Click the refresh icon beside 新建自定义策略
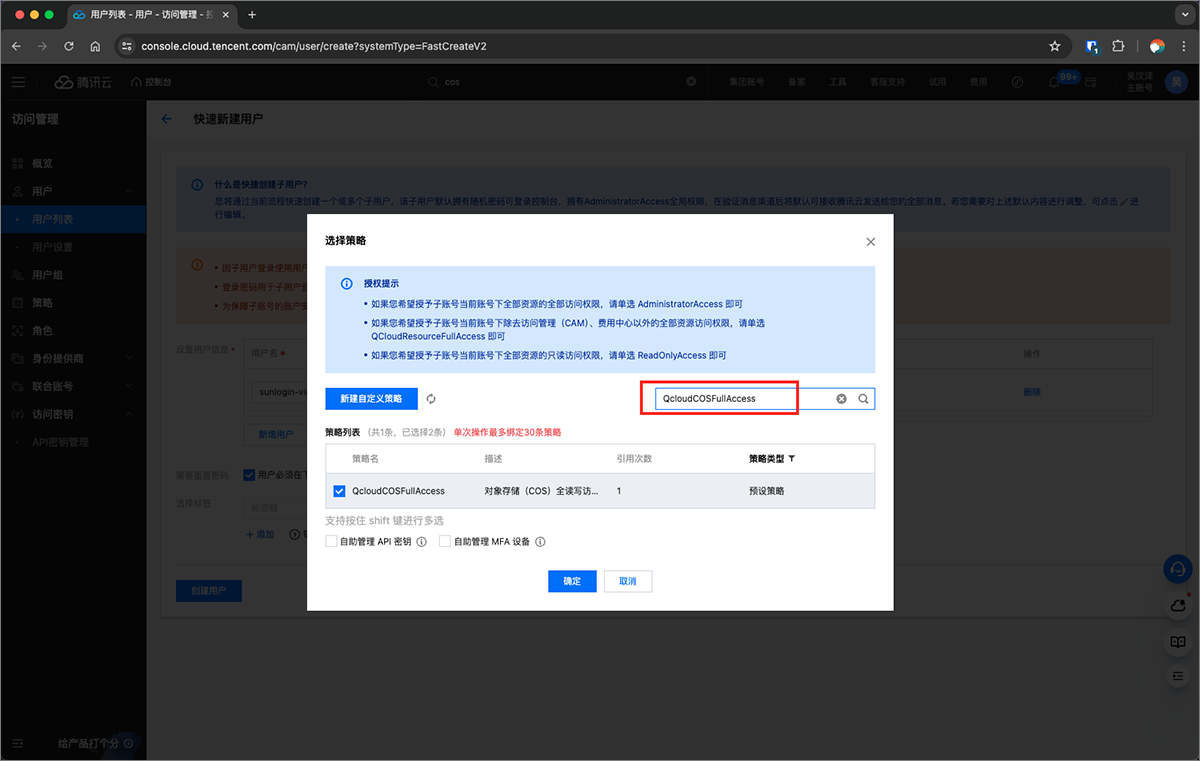Screen dimensions: 1200x761 (431, 399)
